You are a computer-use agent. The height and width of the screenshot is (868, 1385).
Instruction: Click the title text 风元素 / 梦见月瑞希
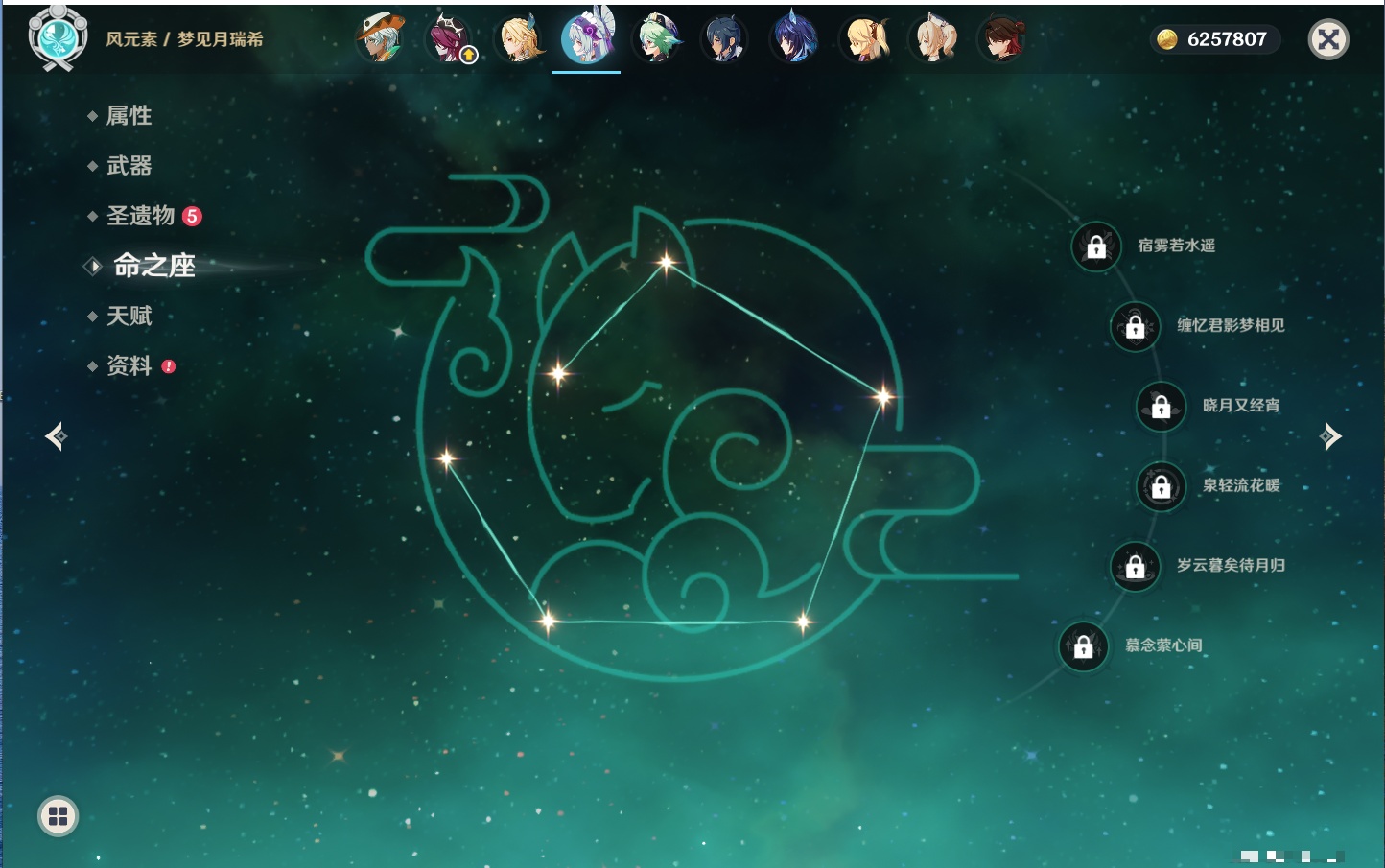pyautogui.click(x=184, y=39)
